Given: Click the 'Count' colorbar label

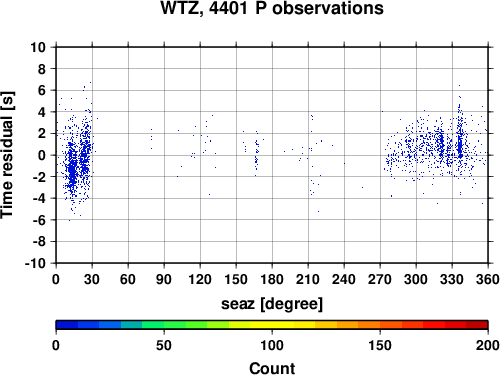Looking at the screenshot, I should point(272,368).
